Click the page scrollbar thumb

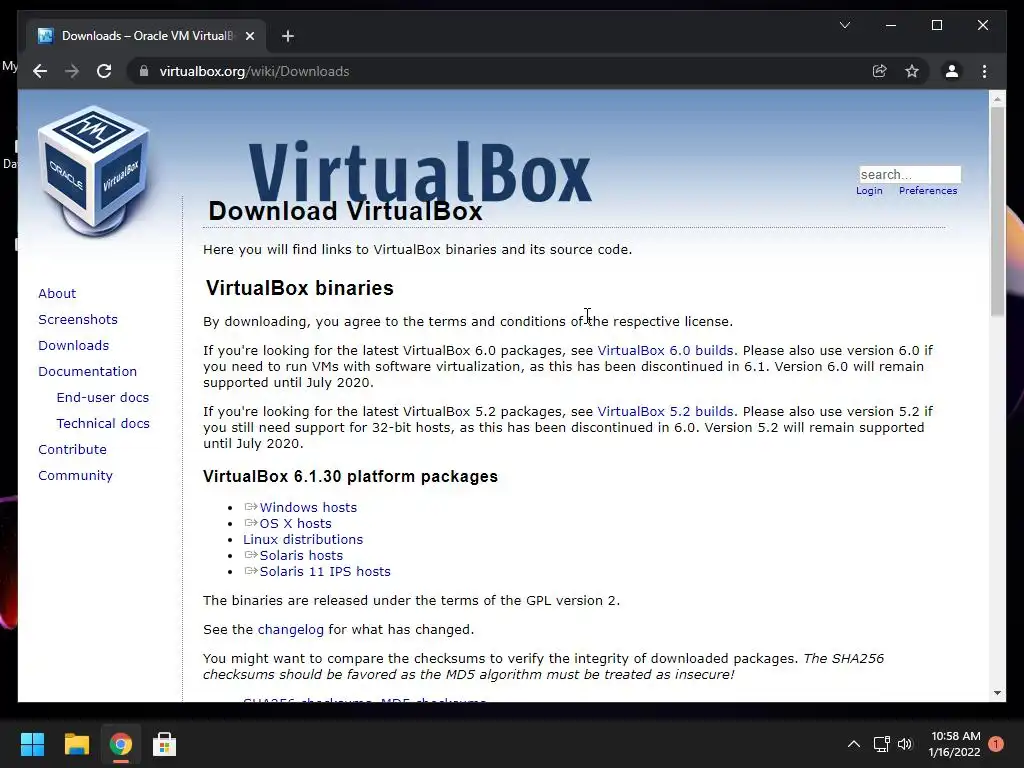tap(997, 212)
